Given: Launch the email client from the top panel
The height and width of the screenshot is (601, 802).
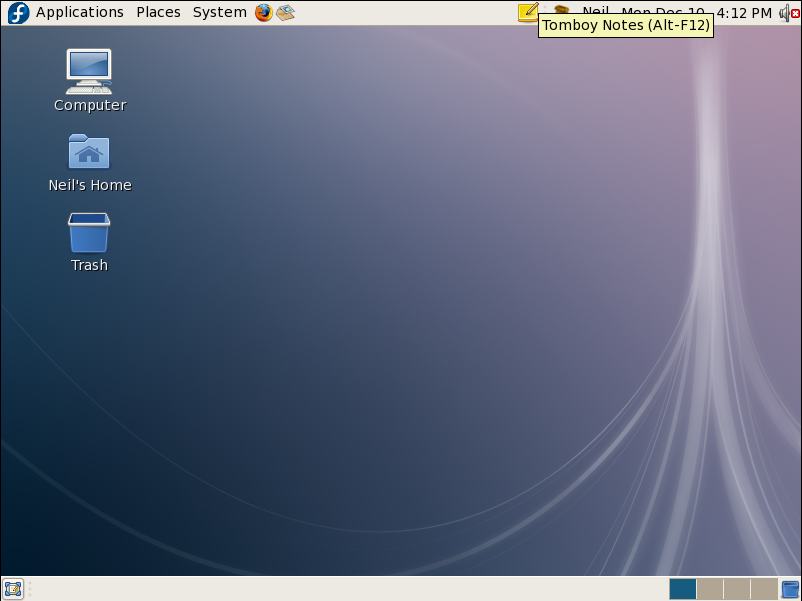Looking at the screenshot, I should coord(285,12).
